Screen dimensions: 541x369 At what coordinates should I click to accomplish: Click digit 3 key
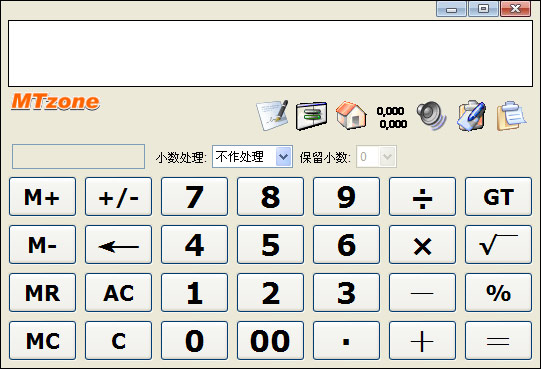click(346, 293)
